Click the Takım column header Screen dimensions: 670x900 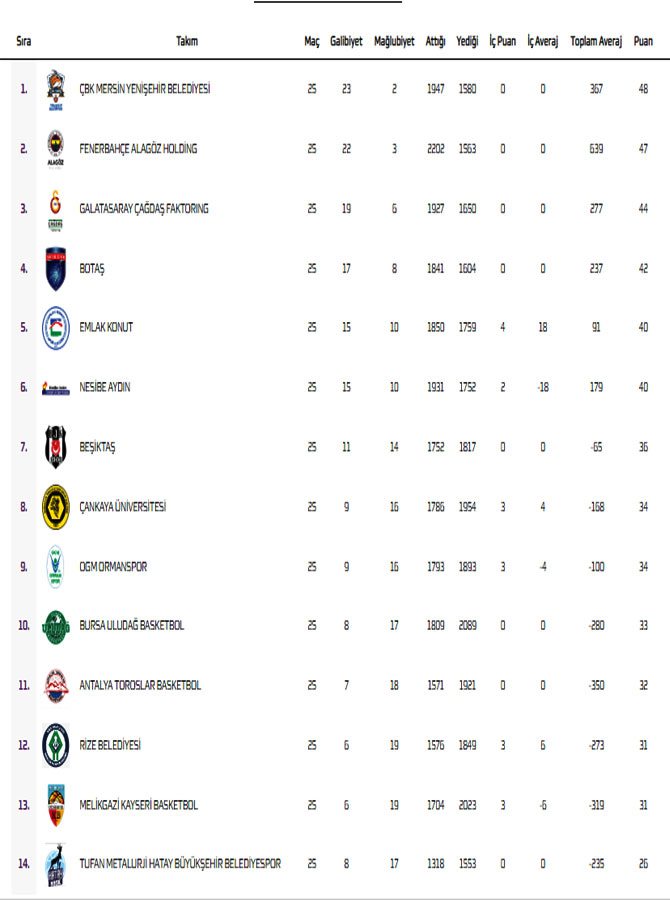[186, 42]
